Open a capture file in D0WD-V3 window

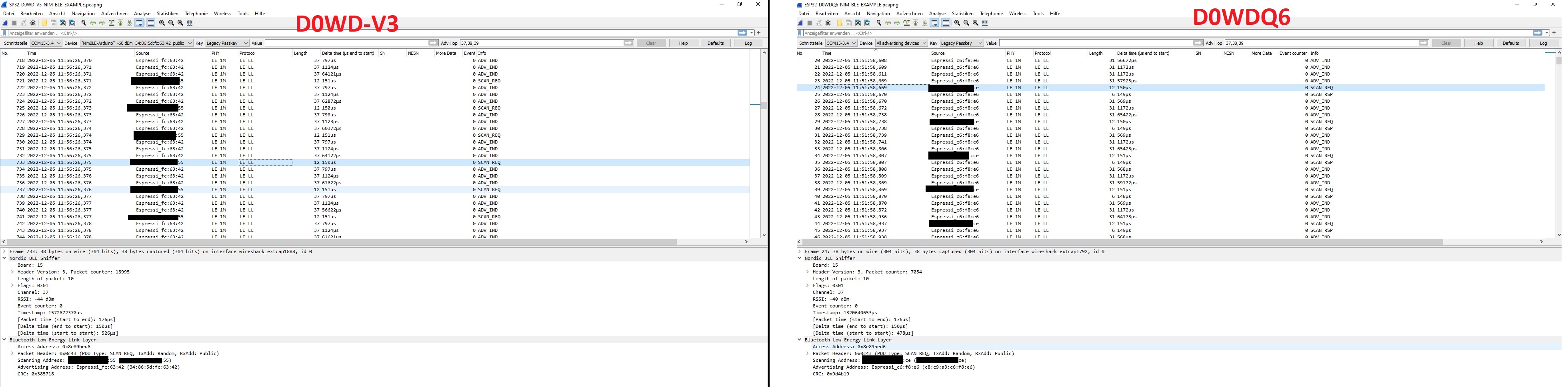click(x=44, y=22)
